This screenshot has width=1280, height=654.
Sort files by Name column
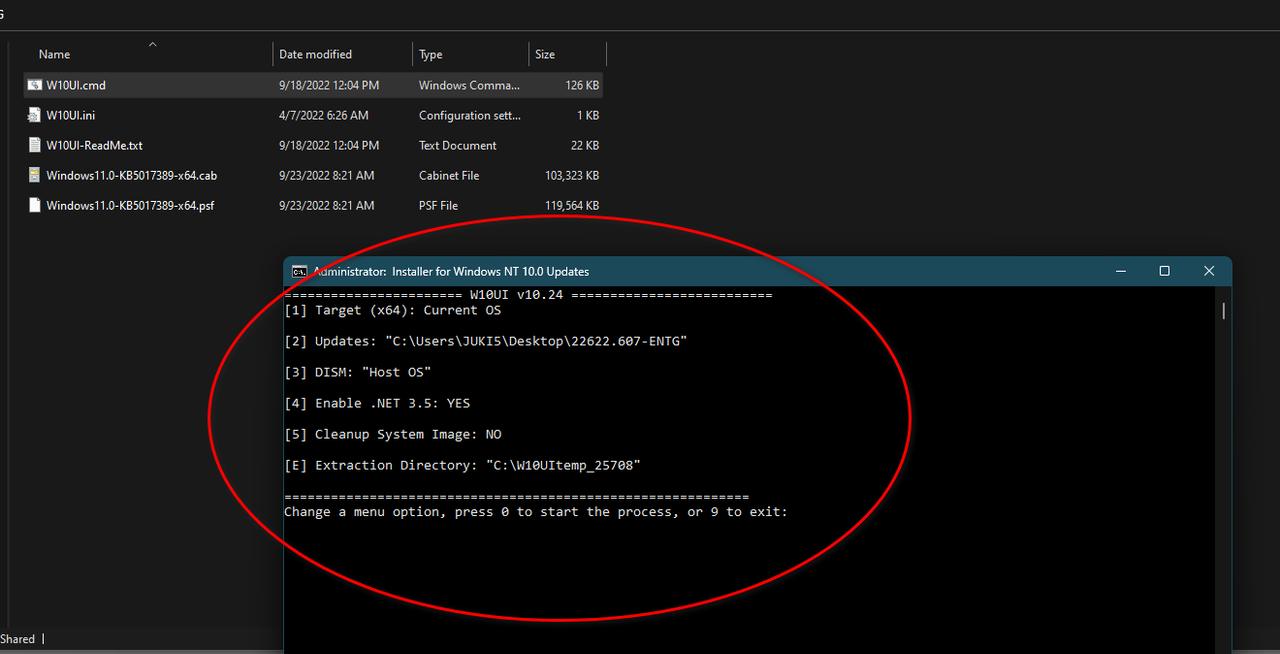pos(55,54)
